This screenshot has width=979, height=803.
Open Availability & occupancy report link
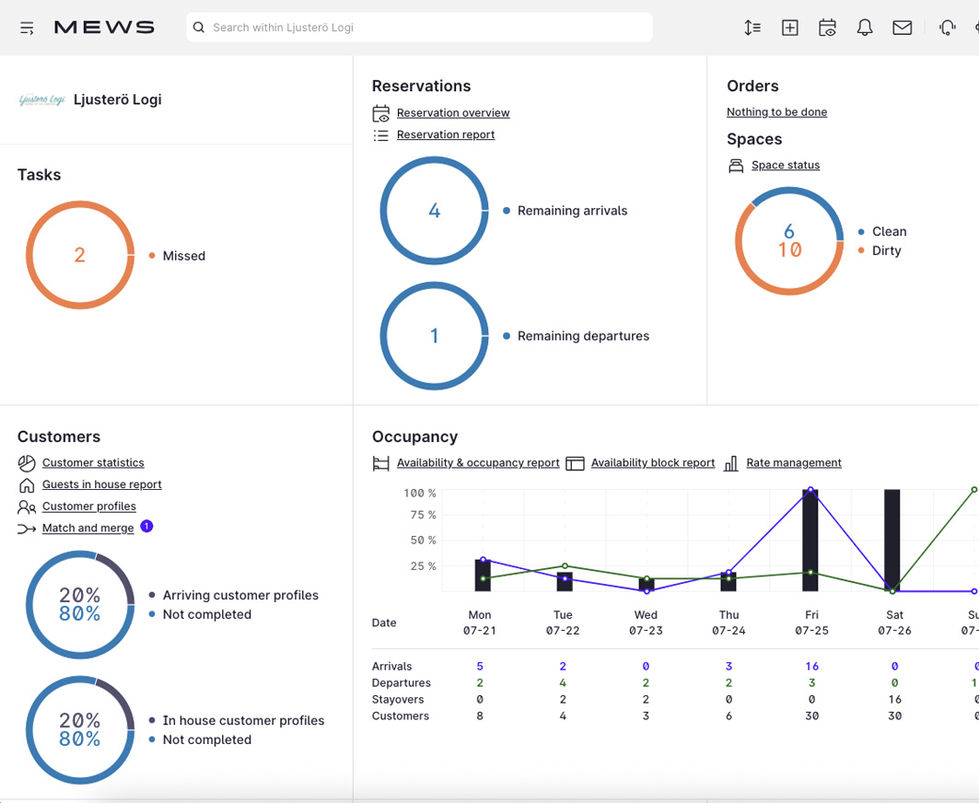pyautogui.click(x=478, y=463)
